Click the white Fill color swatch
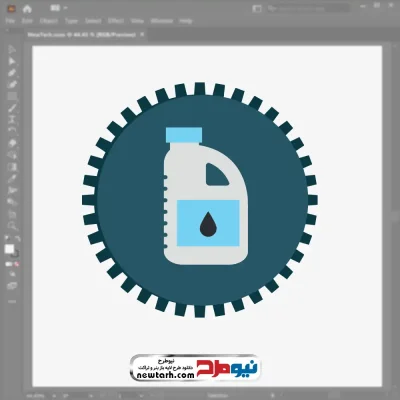 tap(9, 249)
